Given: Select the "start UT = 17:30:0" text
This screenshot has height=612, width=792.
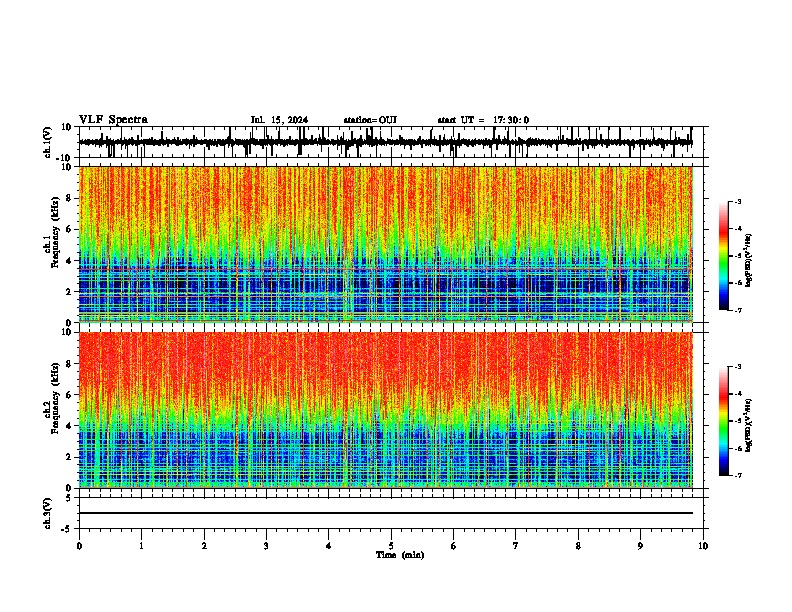Looking at the screenshot, I should click(x=483, y=120).
